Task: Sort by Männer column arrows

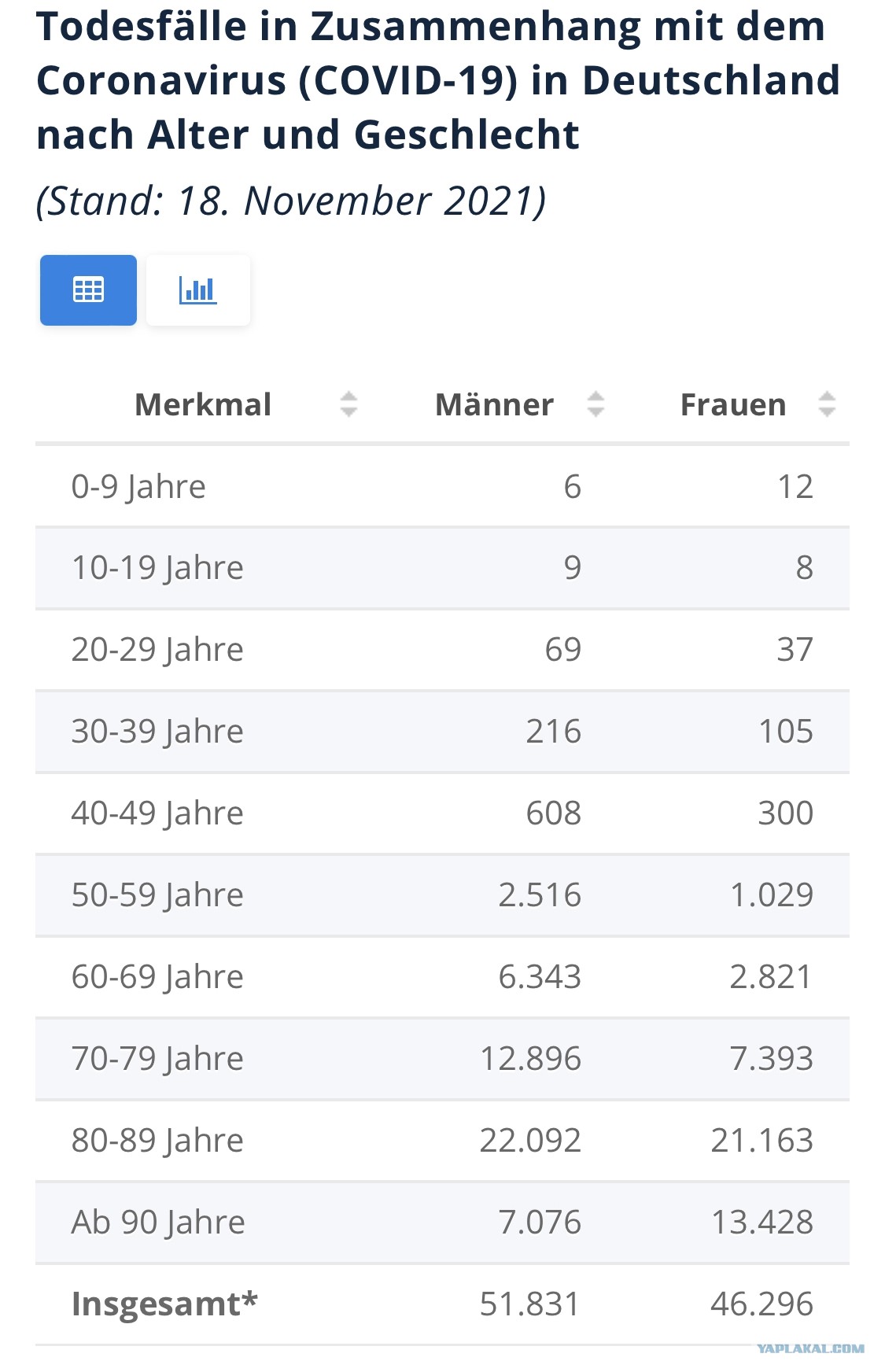Action: [596, 404]
